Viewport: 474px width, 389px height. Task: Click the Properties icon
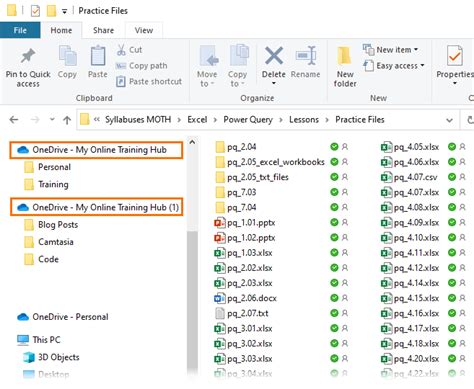[455, 56]
